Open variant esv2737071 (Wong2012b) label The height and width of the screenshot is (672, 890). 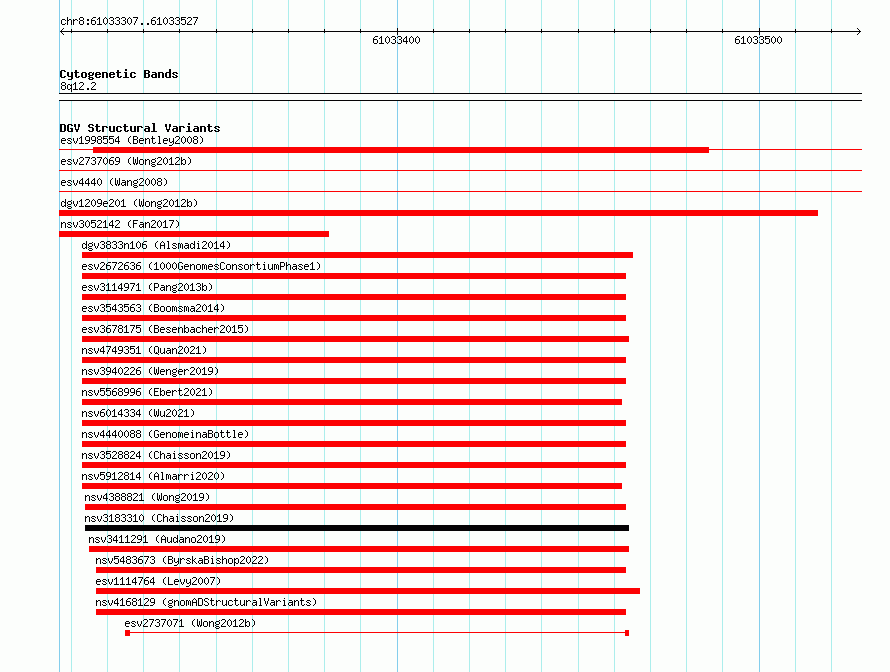tap(190, 623)
